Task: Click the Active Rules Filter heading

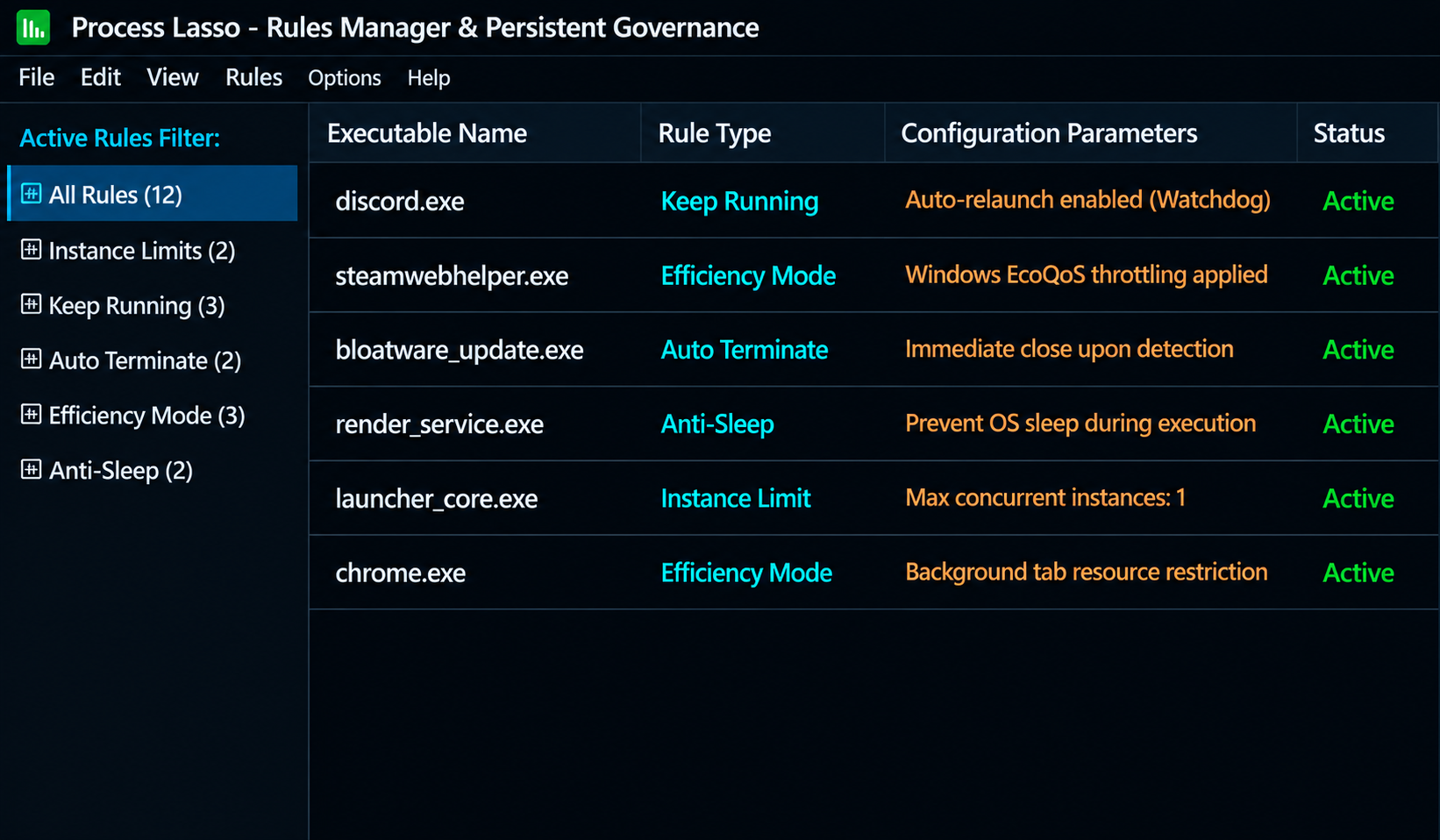Action: (x=120, y=139)
